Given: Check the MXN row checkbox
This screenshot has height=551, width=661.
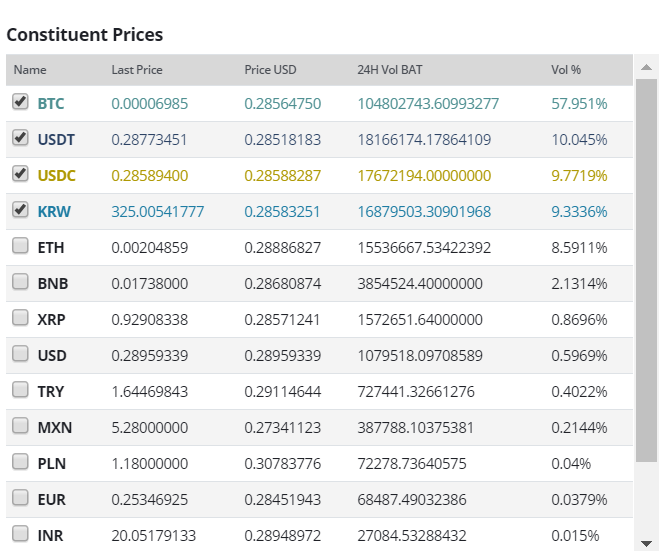Looking at the screenshot, I should (20, 425).
